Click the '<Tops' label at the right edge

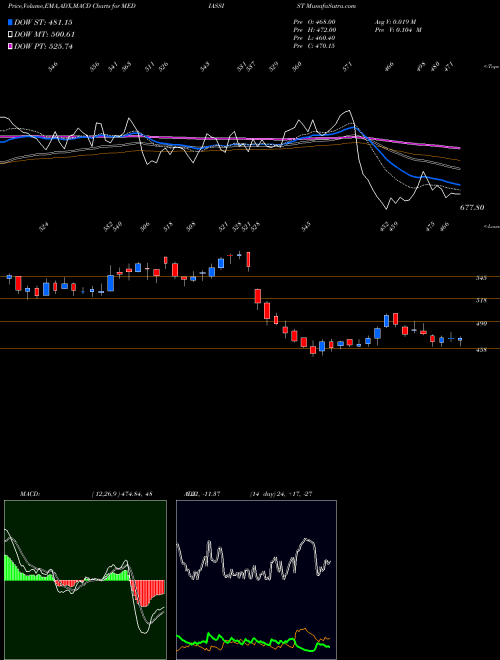pos(491,67)
